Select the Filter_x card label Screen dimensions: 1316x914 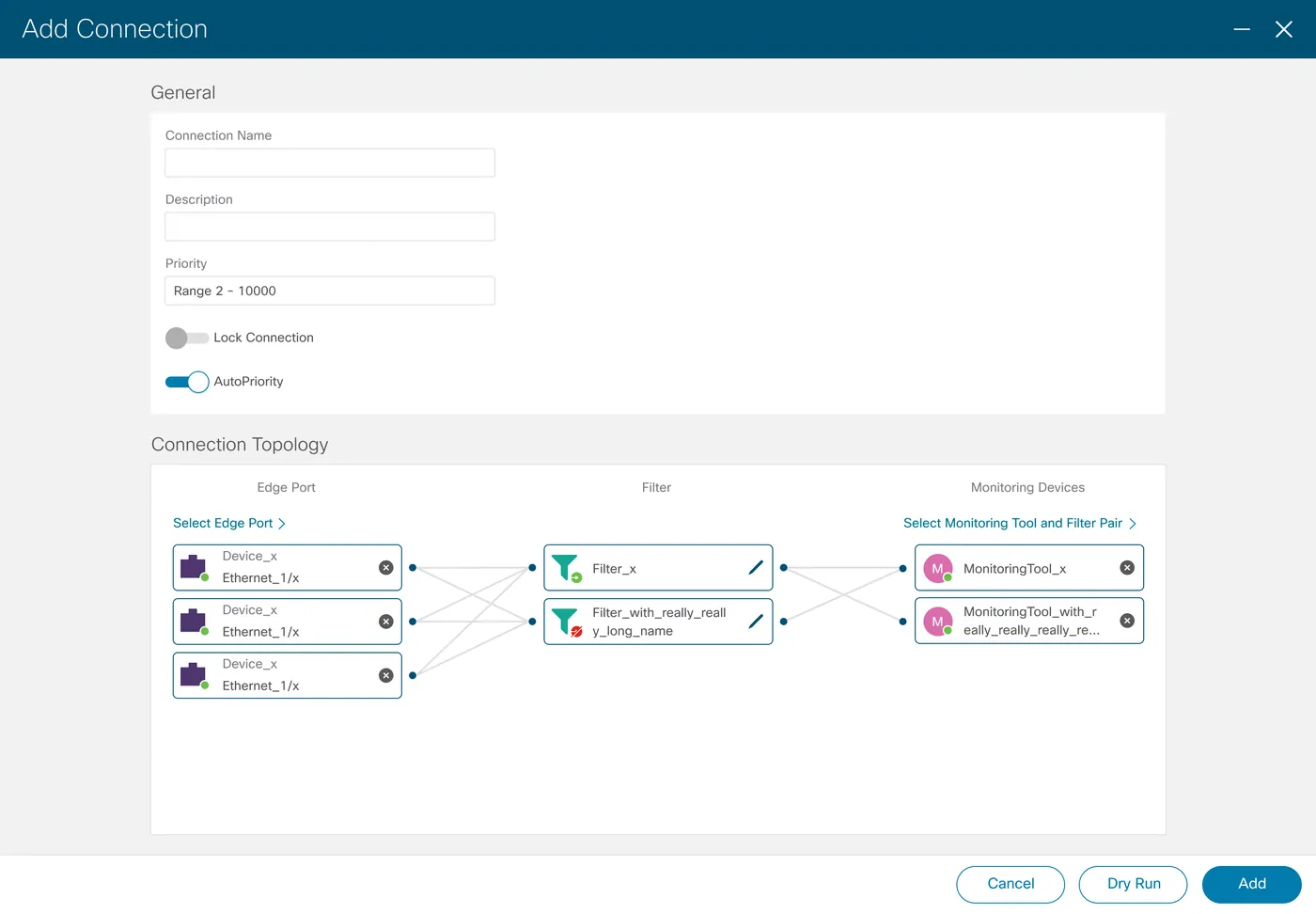pos(614,569)
